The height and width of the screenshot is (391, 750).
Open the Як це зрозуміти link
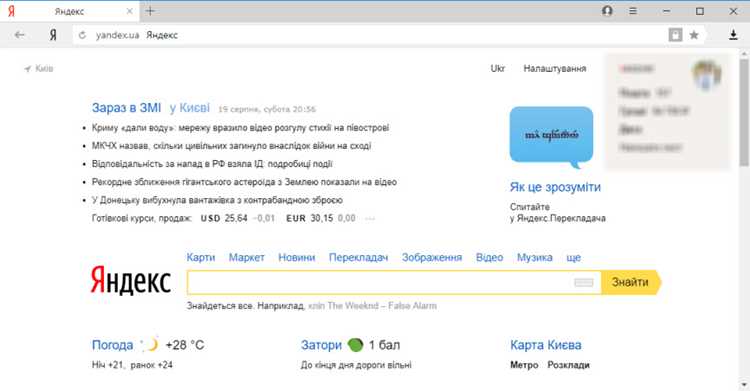[x=555, y=187]
